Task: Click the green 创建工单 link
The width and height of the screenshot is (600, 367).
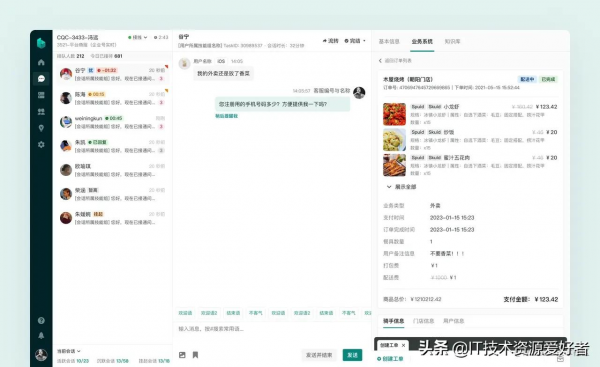Action: click(x=390, y=359)
